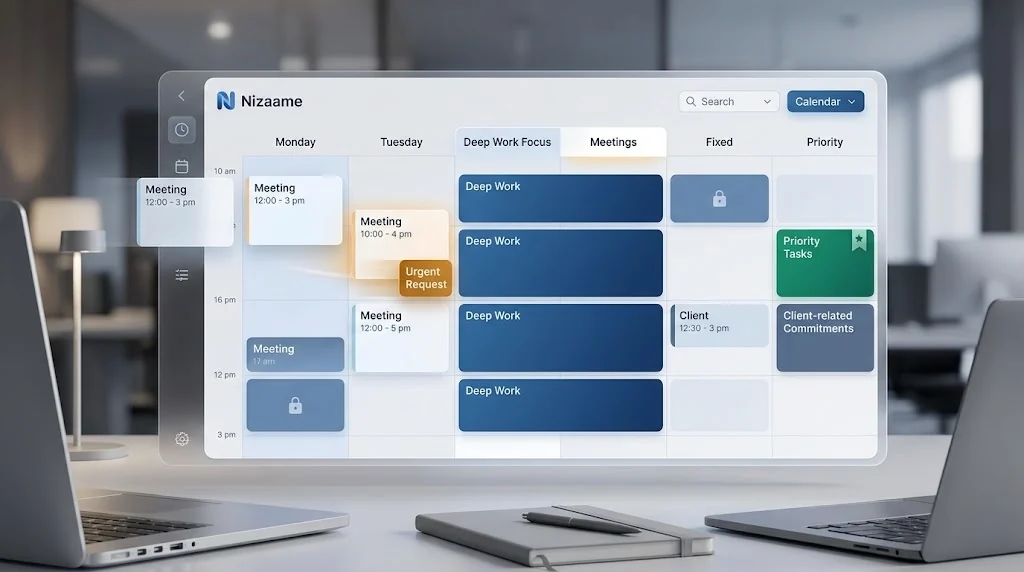Open the calendar icon in sidebar
The width and height of the screenshot is (1024, 572).
tap(182, 167)
